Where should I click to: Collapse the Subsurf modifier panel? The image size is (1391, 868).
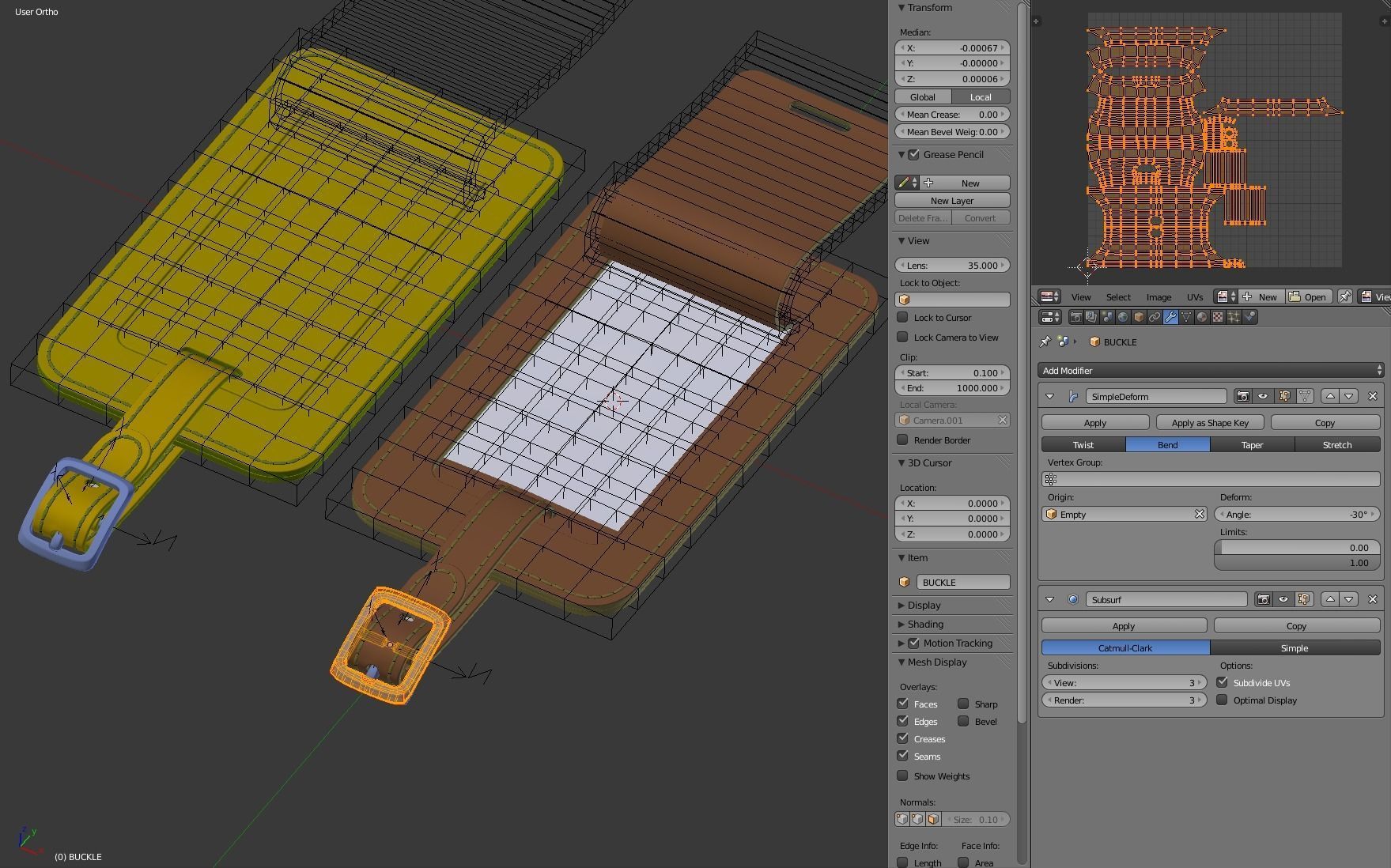click(1050, 599)
